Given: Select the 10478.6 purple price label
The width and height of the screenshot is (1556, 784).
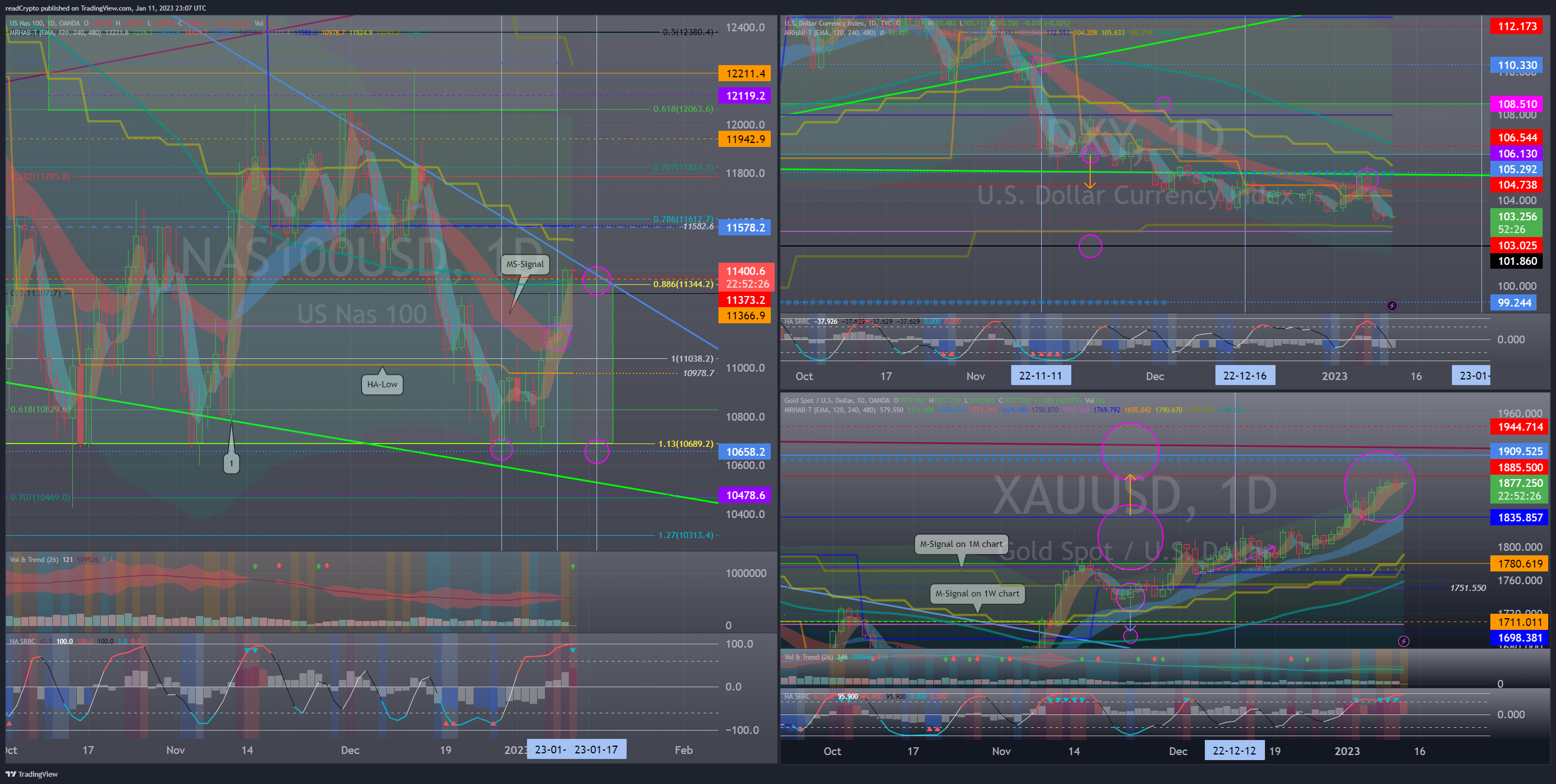Looking at the screenshot, I should coord(744,495).
